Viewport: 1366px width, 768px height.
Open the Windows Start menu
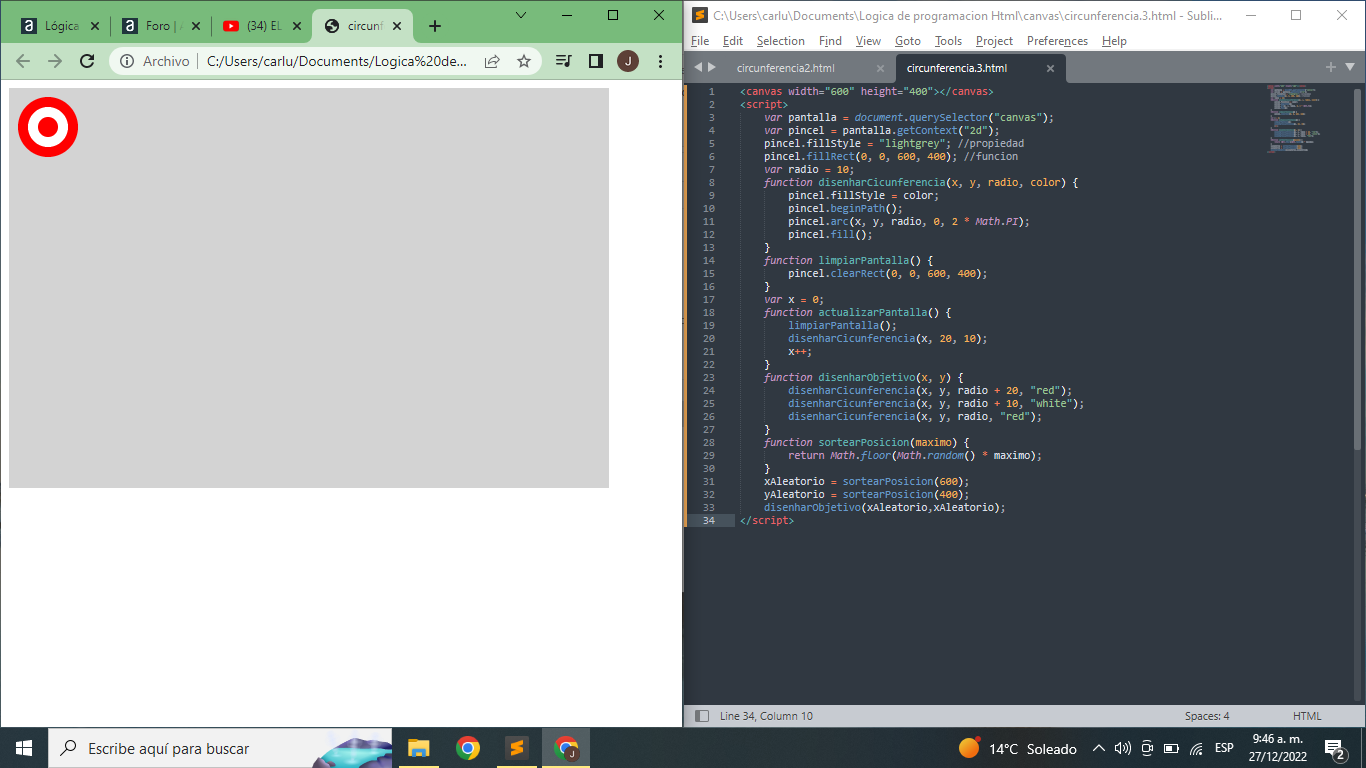24,748
